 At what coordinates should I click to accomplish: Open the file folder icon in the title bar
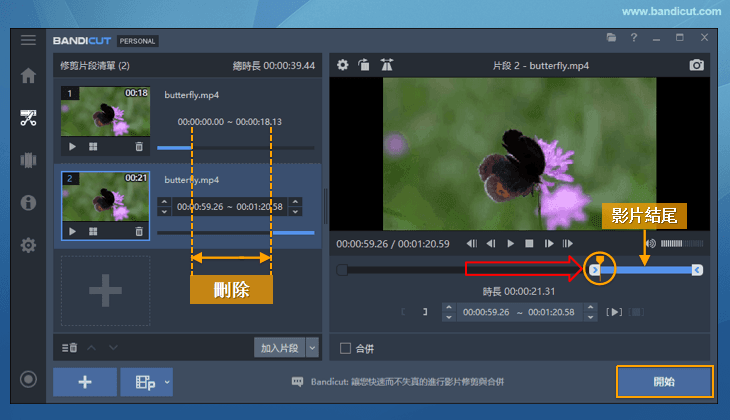click(611, 38)
